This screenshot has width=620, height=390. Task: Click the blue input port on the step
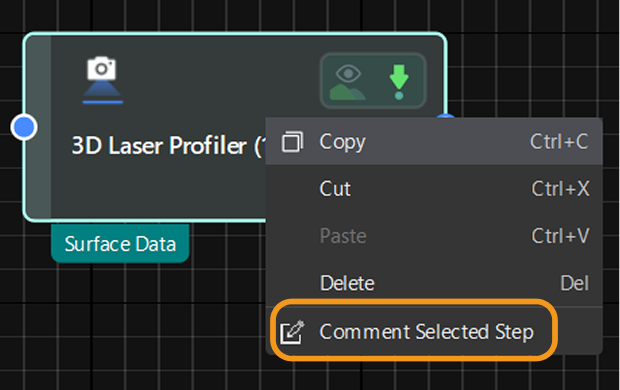point(24,127)
